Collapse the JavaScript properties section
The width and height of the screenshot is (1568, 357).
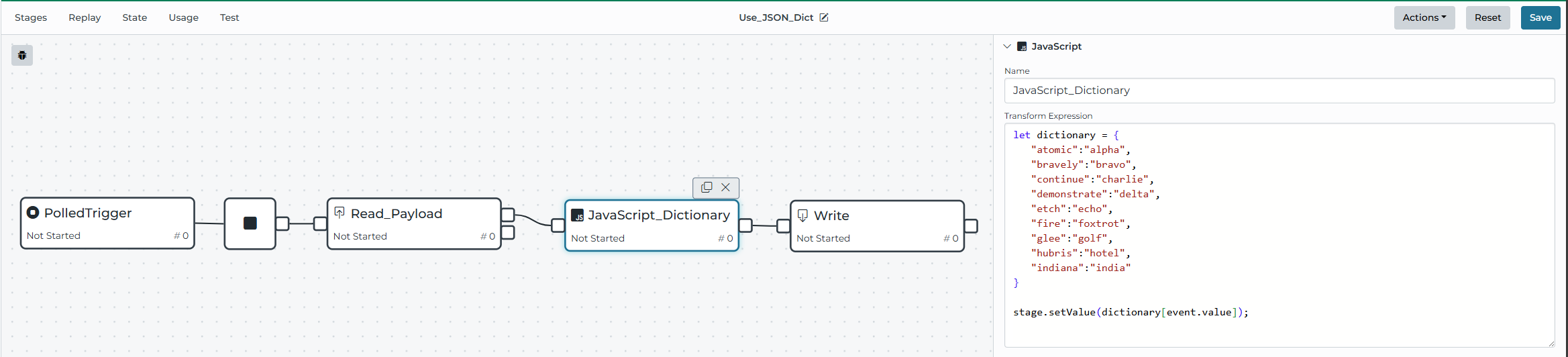[1007, 46]
